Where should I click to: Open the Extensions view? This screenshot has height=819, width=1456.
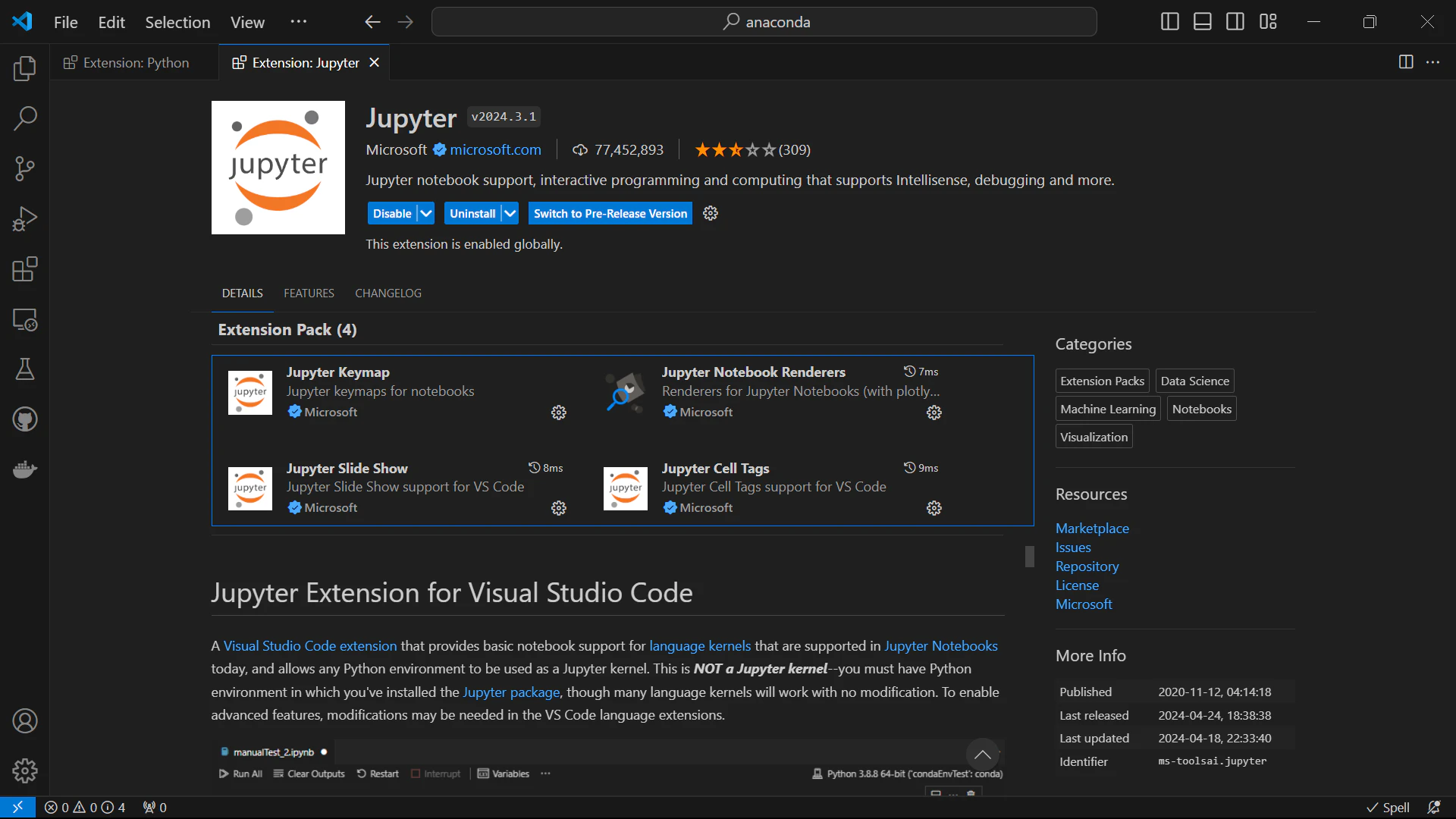25,269
